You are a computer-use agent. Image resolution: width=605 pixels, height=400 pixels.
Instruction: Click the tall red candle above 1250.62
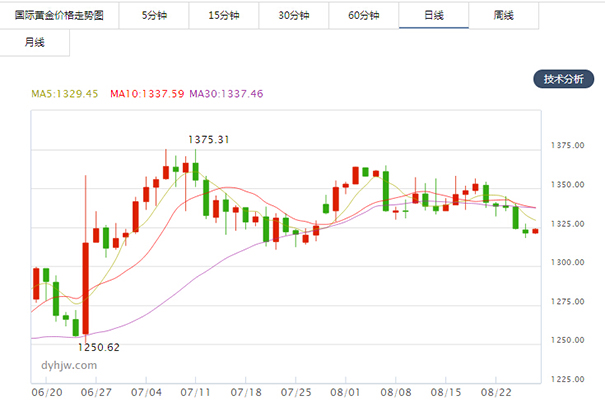pyautogui.click(x=86, y=288)
